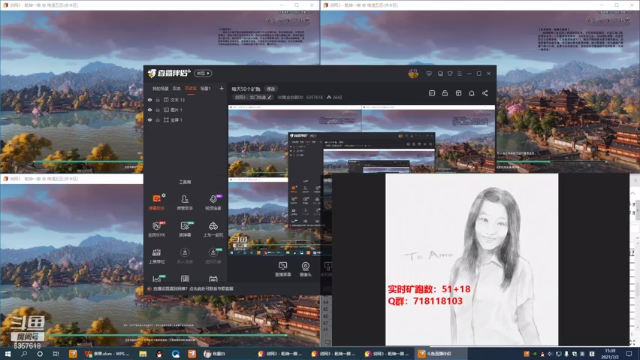640x360 pixels.
Task: Open the room manager assistant tool icon
Action: (x=184, y=202)
